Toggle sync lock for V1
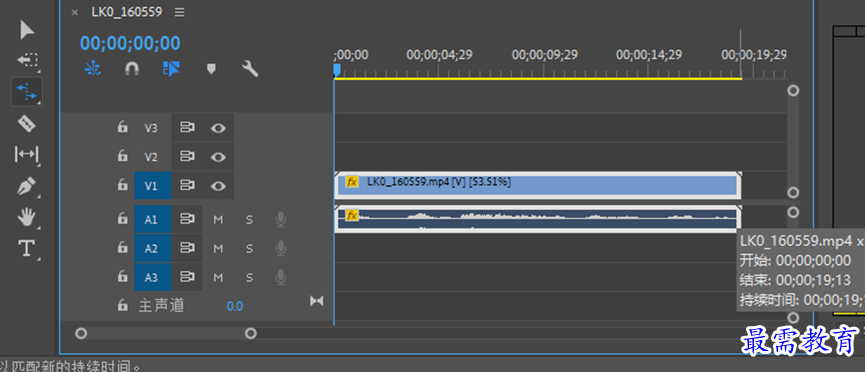The width and height of the screenshot is (865, 372). click(x=188, y=186)
